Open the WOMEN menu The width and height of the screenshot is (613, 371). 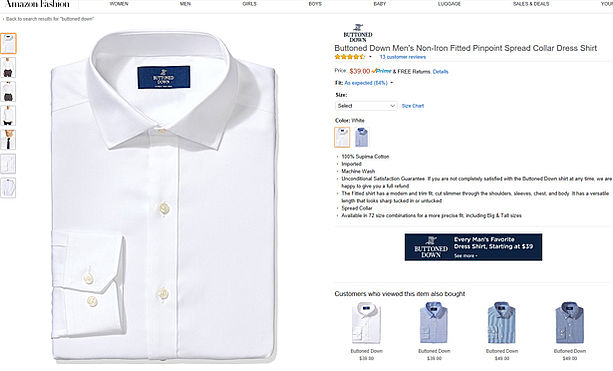click(x=119, y=4)
